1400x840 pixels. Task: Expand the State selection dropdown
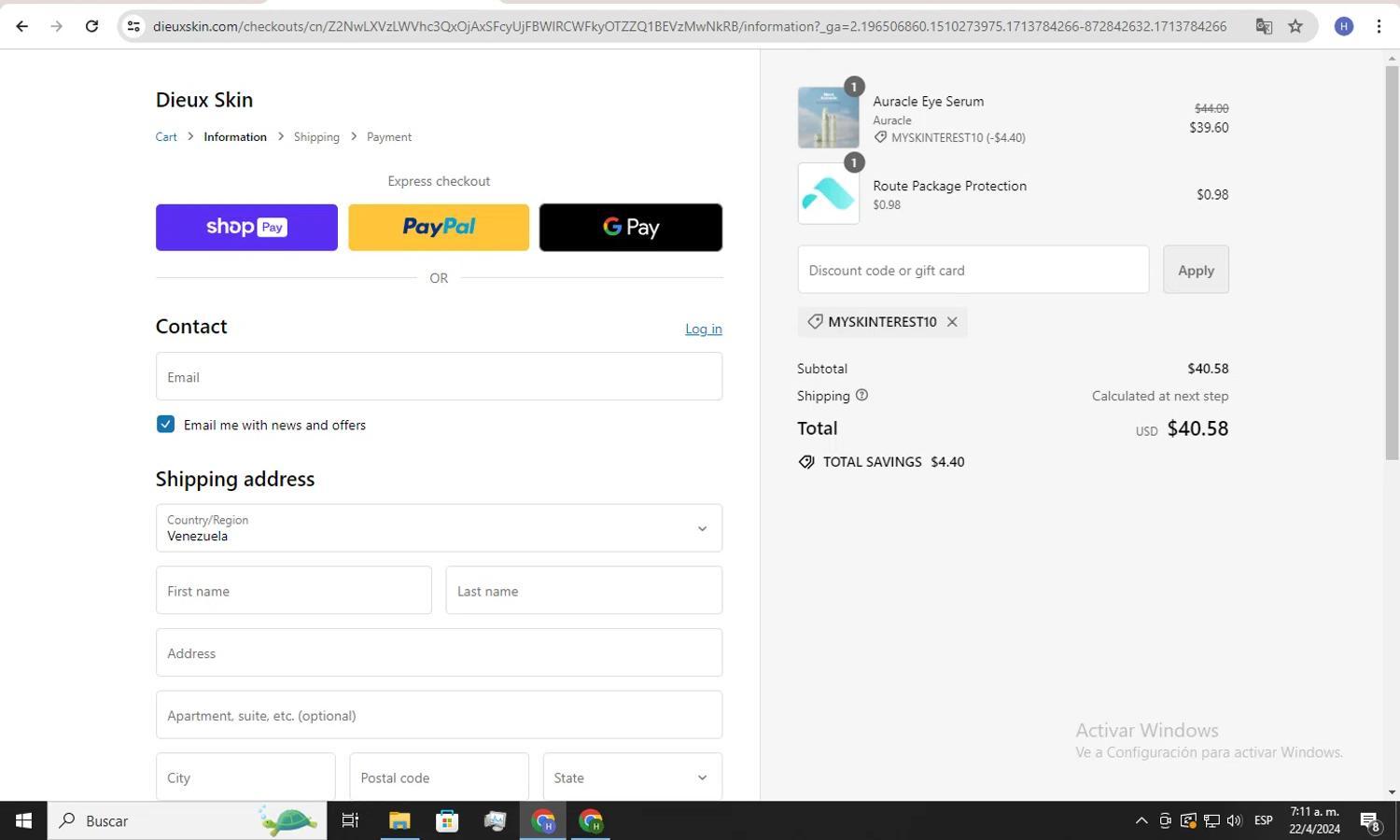631,777
